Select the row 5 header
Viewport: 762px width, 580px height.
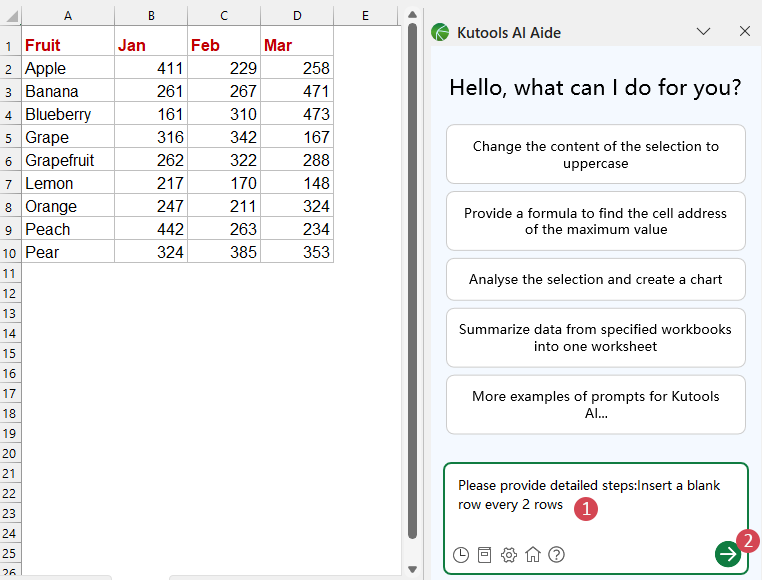tap(10, 137)
